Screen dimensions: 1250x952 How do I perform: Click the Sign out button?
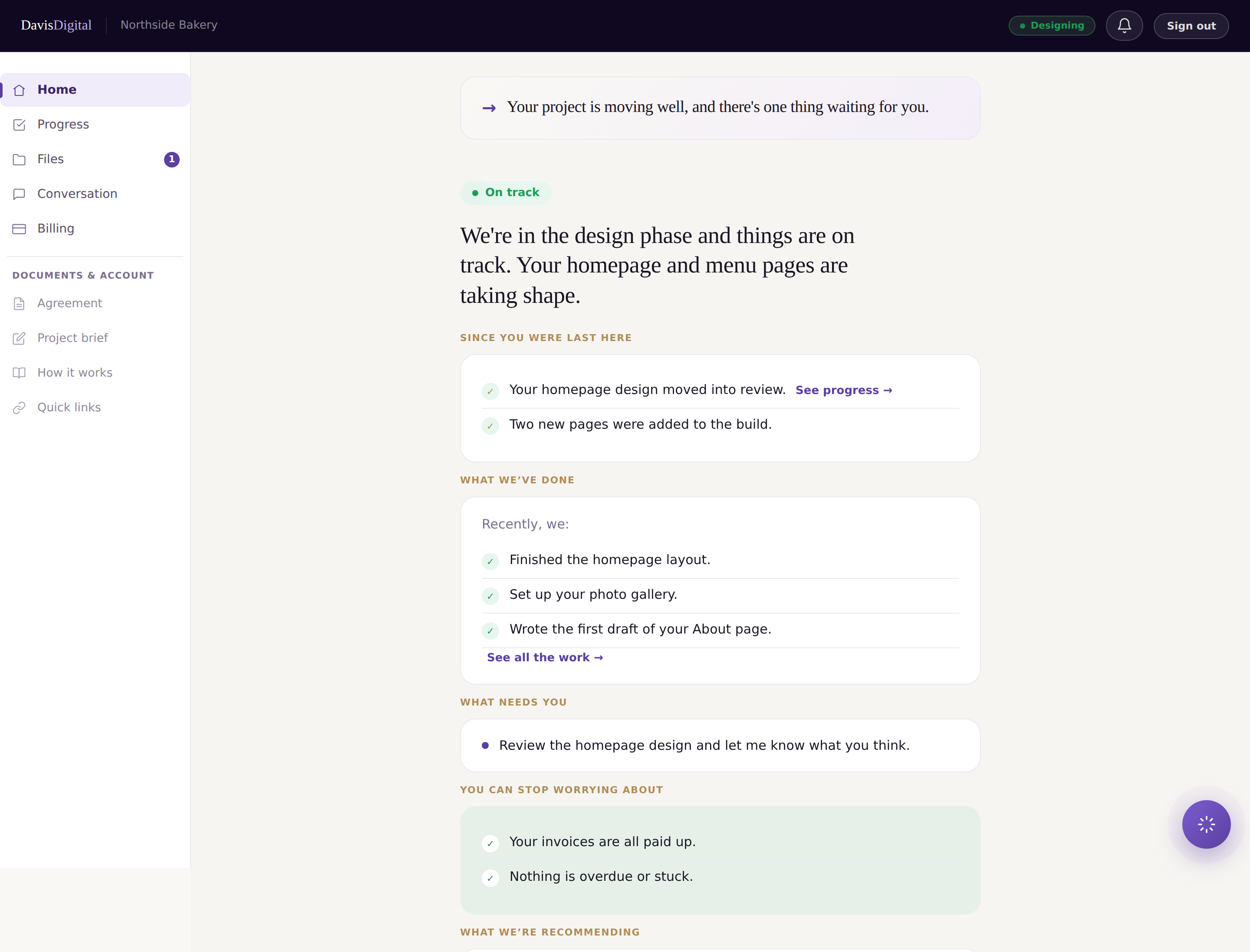pyautogui.click(x=1191, y=26)
